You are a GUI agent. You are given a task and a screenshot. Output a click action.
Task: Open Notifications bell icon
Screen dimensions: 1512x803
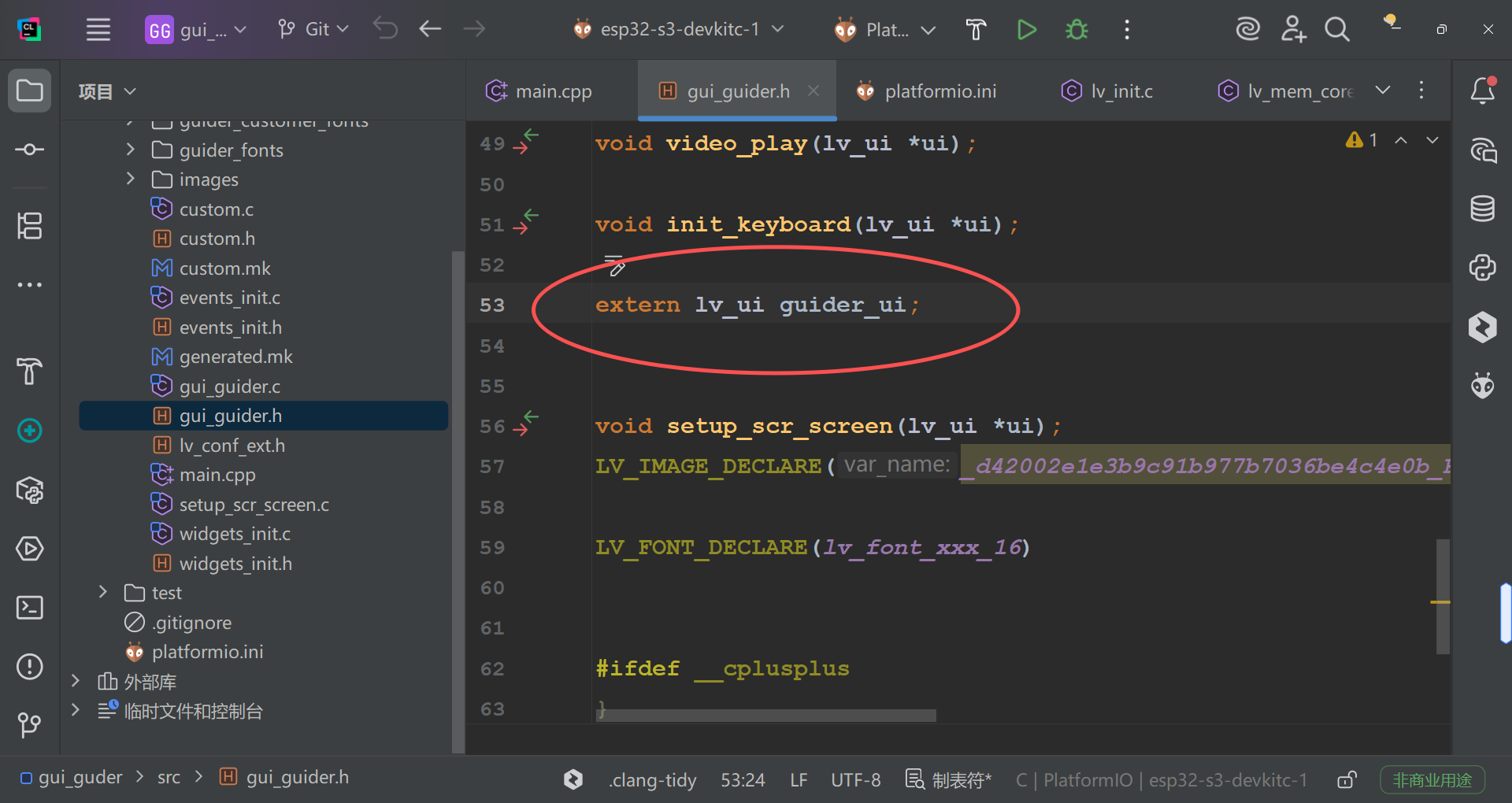(x=1483, y=91)
